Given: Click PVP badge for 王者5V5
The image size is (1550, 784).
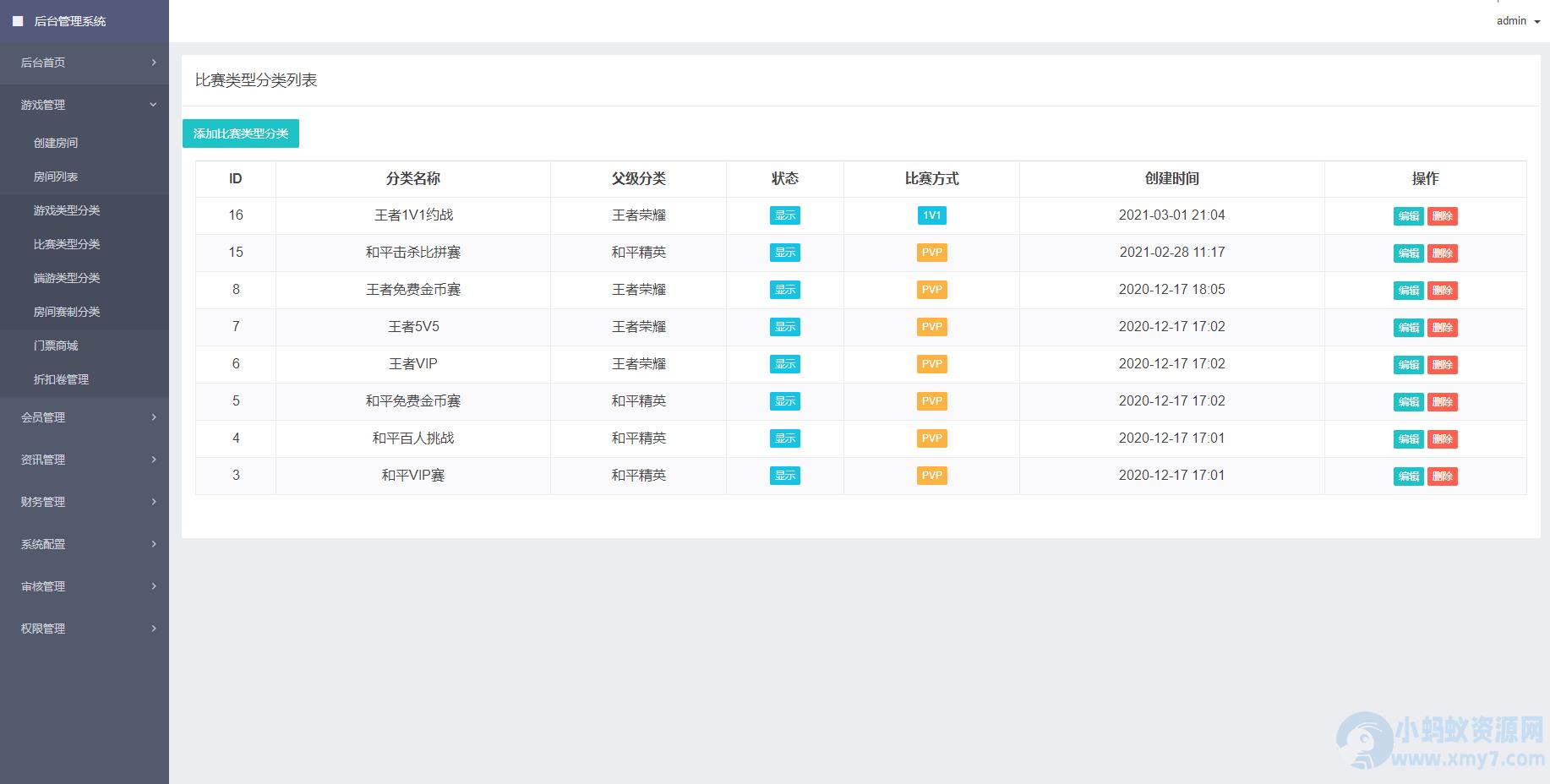Looking at the screenshot, I should 932,327.
